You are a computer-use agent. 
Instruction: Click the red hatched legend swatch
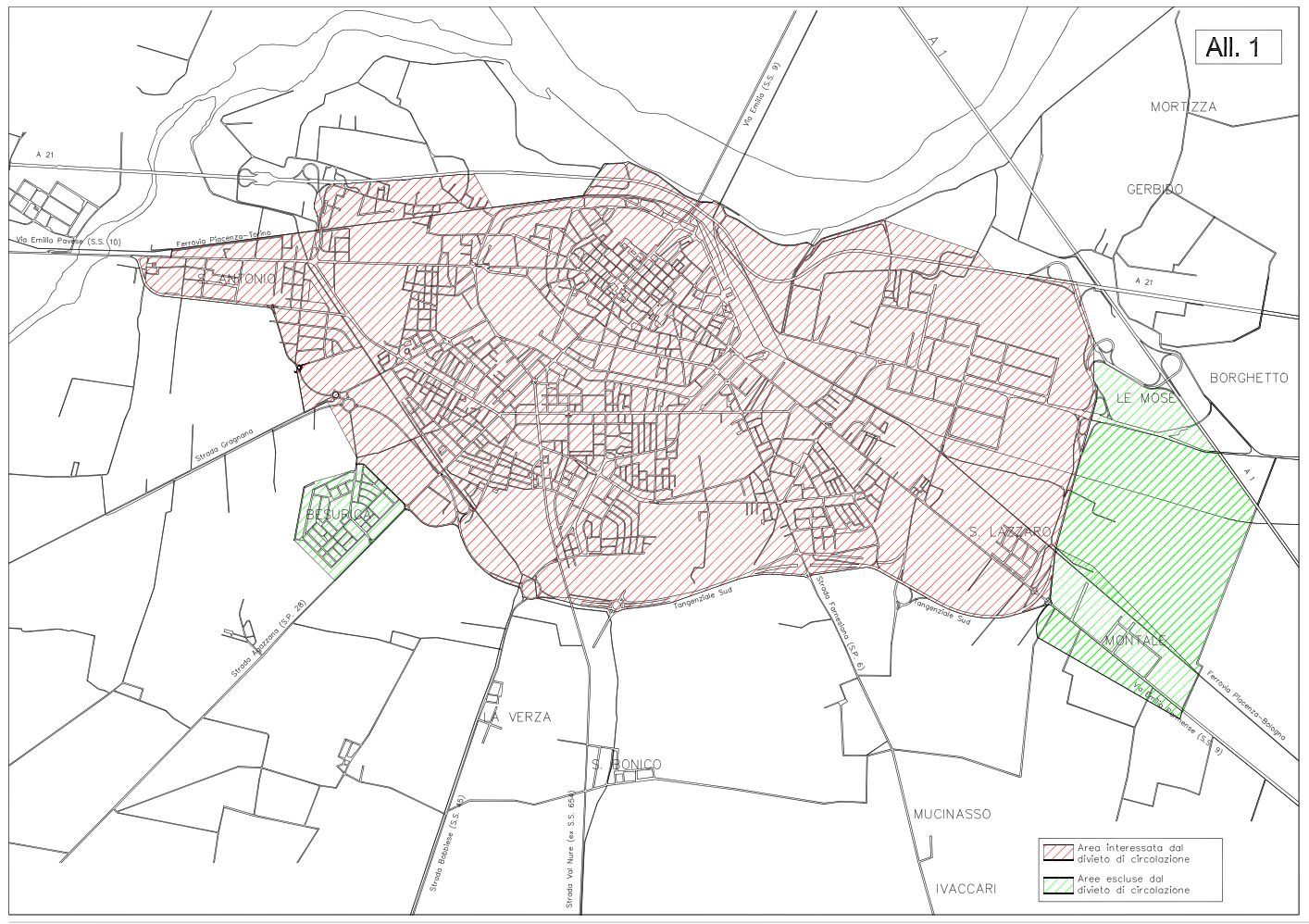pos(1058,853)
